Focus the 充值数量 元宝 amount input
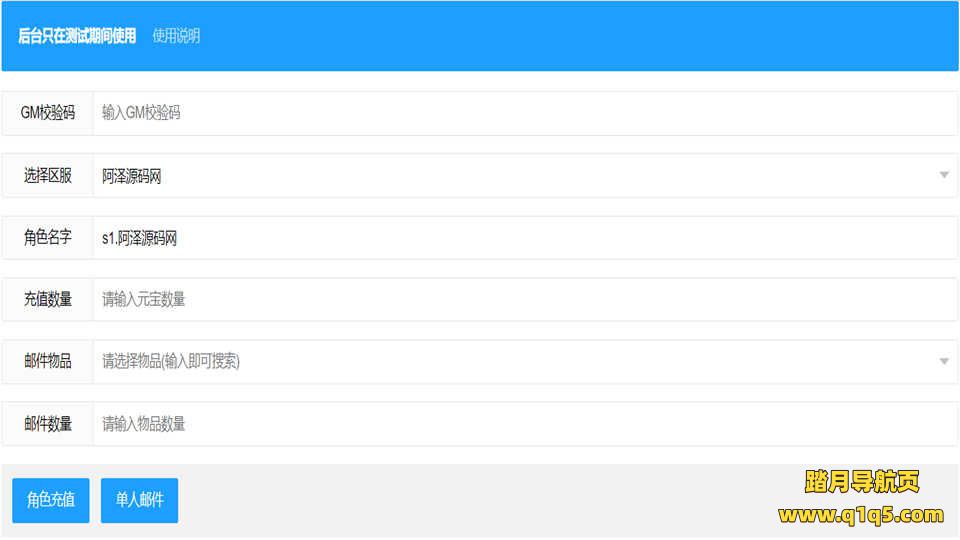The image size is (960, 540). coord(524,300)
